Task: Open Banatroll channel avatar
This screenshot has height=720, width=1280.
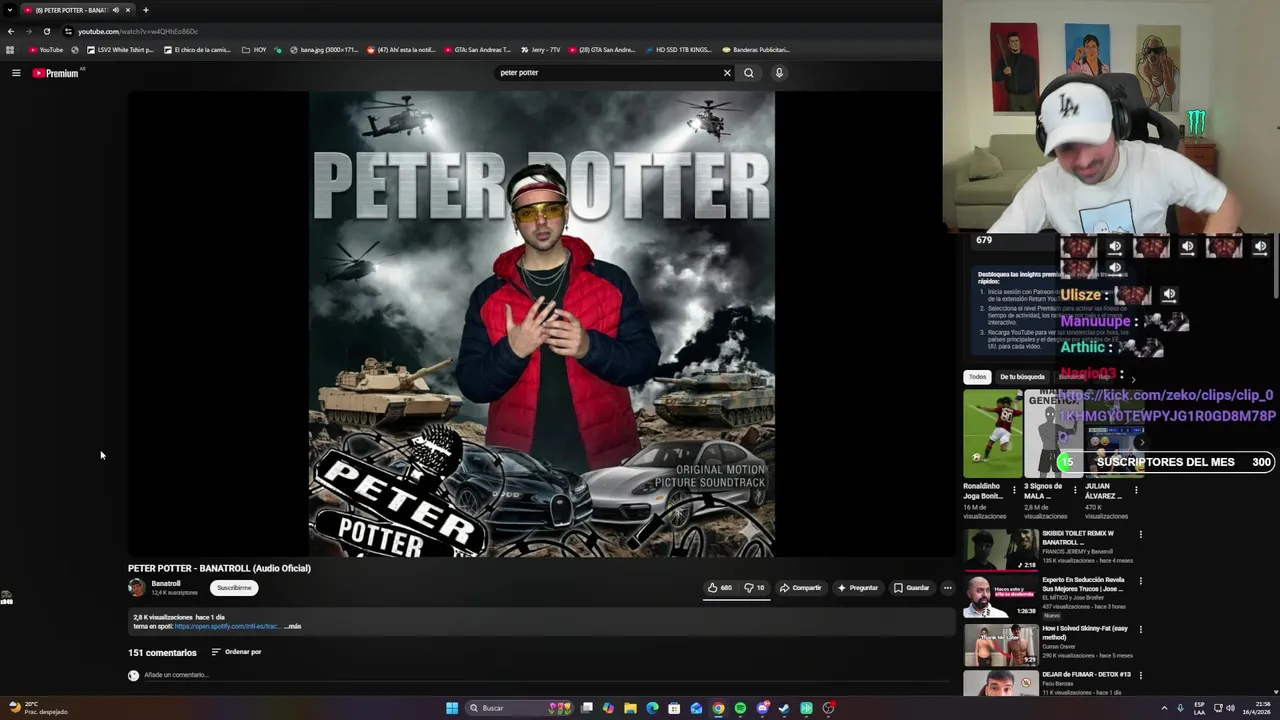Action: (137, 588)
